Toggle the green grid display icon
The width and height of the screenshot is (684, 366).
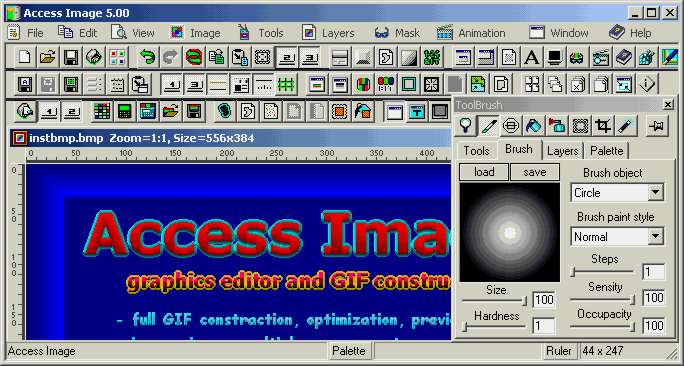[287, 84]
